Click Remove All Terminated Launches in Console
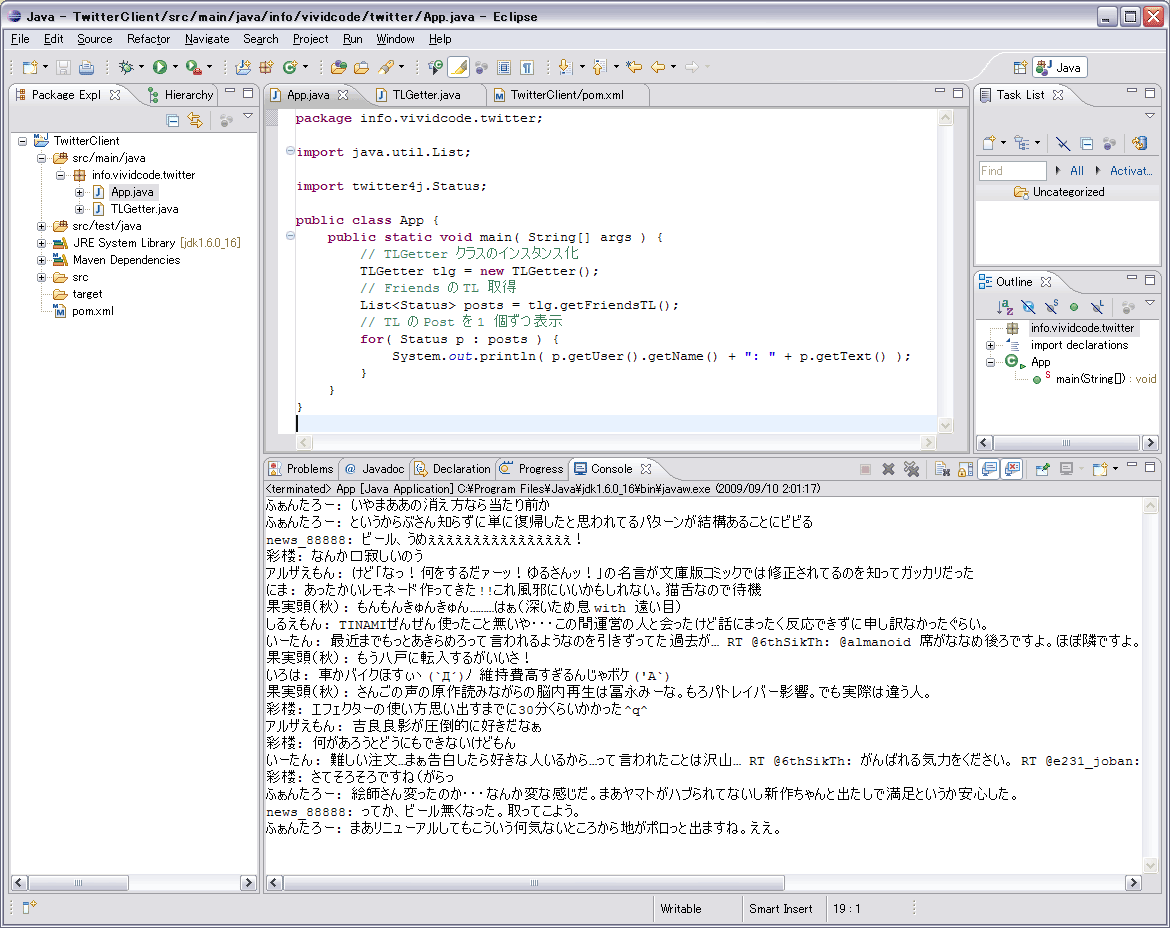Image resolution: width=1170 pixels, height=928 pixels. coord(911,469)
